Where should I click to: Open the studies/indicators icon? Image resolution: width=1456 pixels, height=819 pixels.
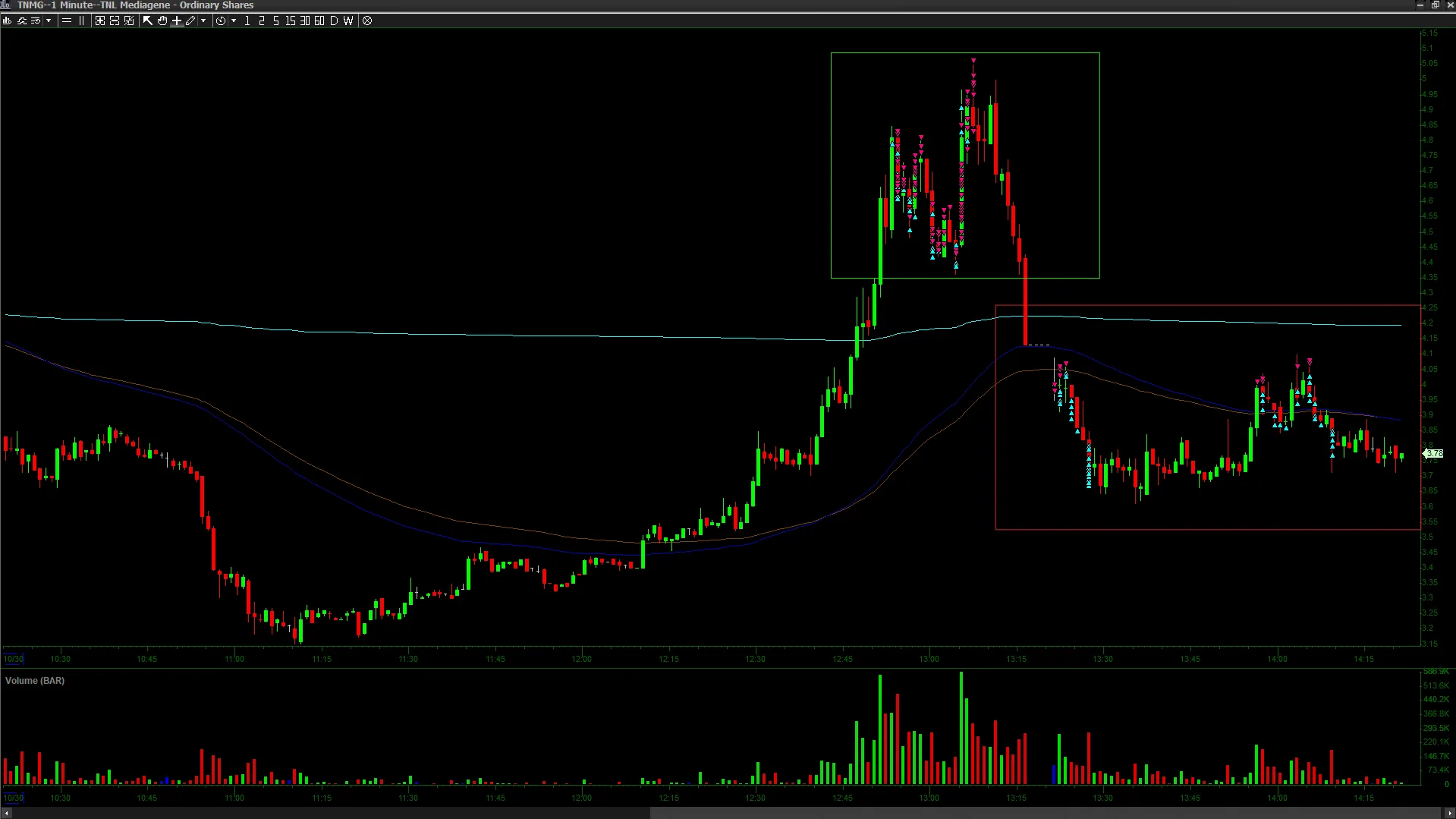21,20
